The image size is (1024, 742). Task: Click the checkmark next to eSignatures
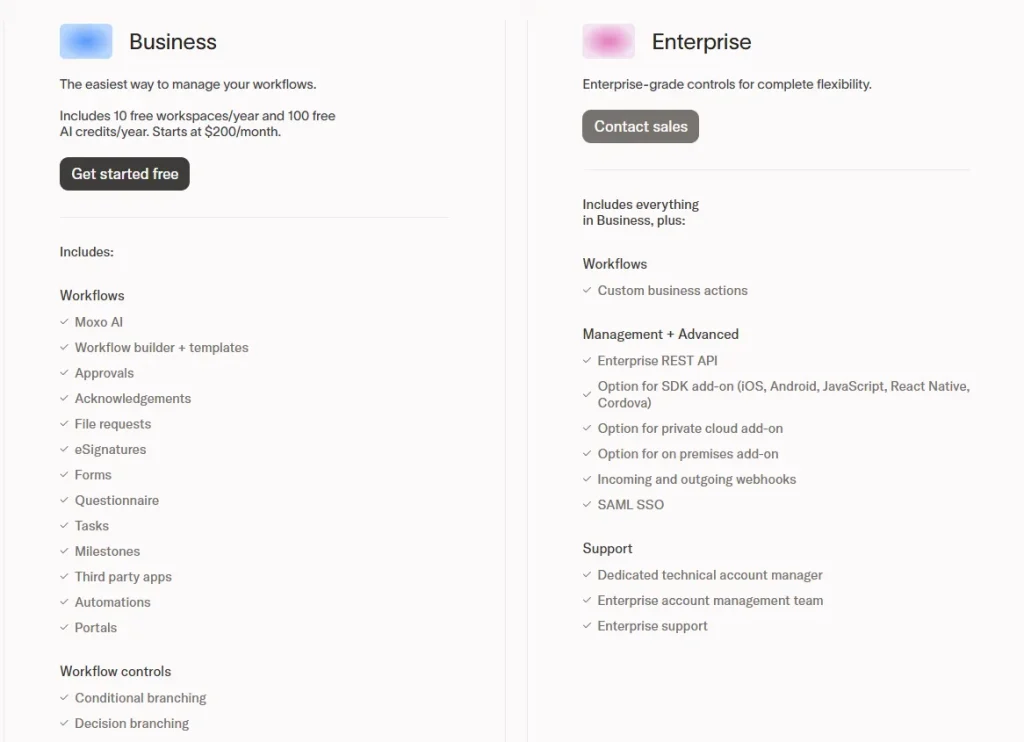point(64,450)
